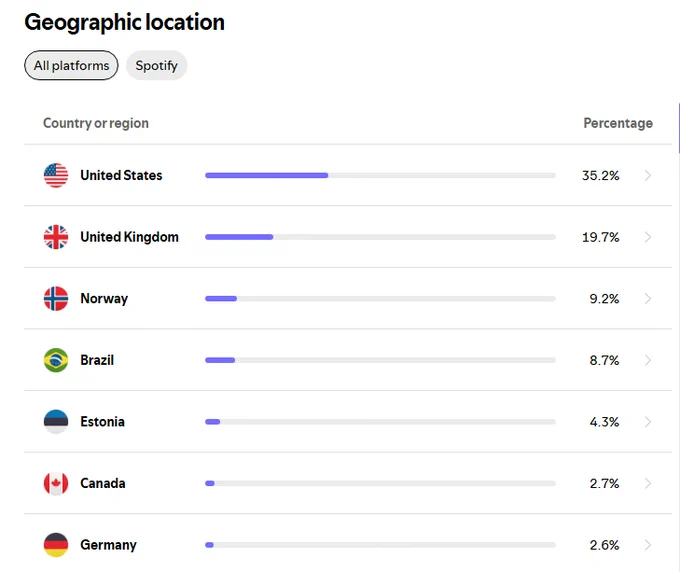Expand the United States row chevron

tap(648, 176)
